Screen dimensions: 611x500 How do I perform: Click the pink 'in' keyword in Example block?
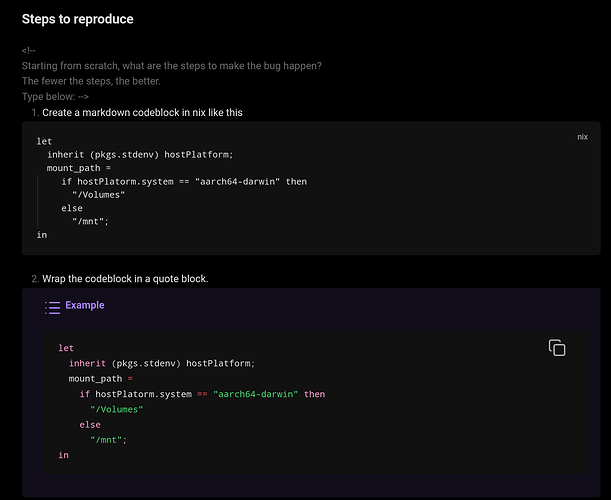[64, 455]
